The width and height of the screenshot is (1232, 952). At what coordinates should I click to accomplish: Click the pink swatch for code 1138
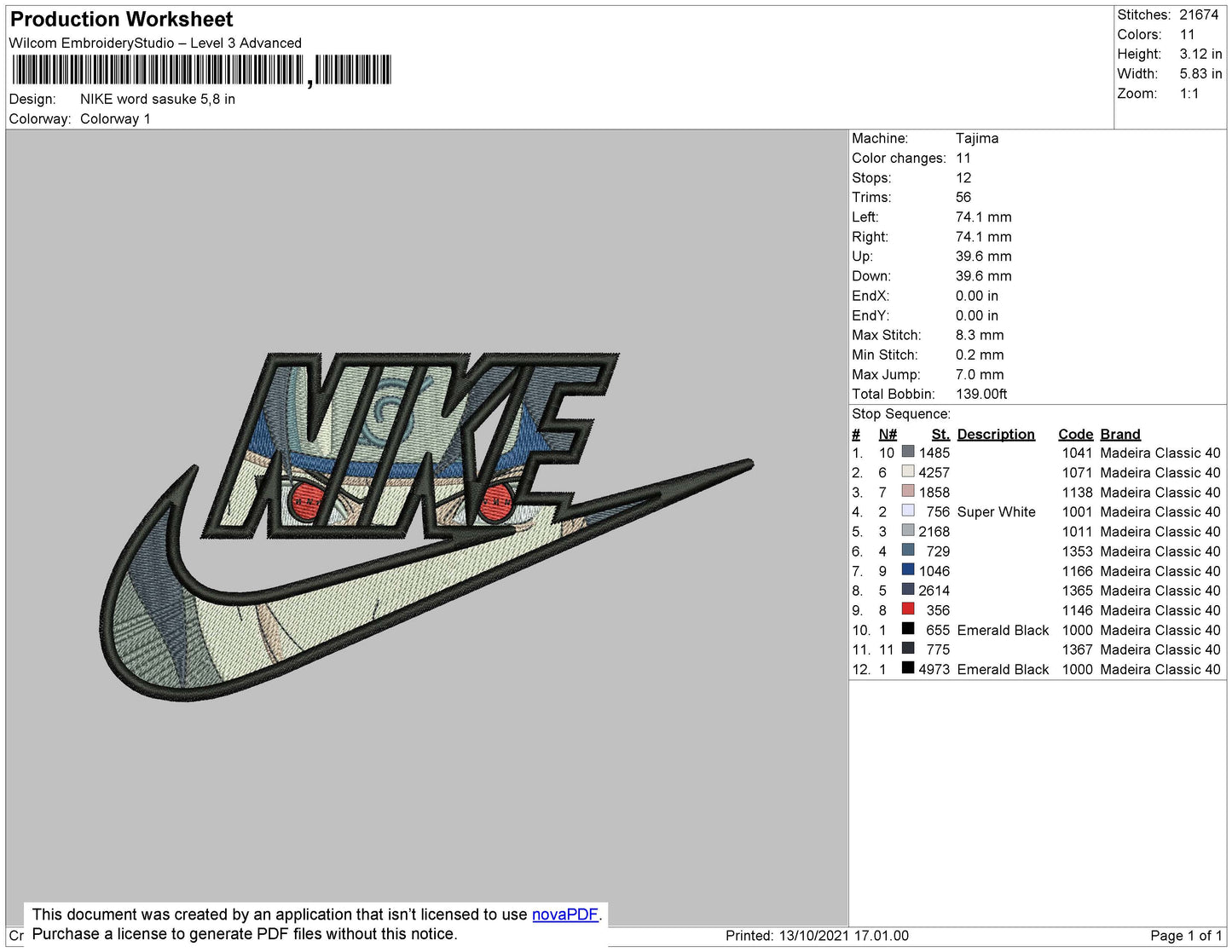click(908, 491)
